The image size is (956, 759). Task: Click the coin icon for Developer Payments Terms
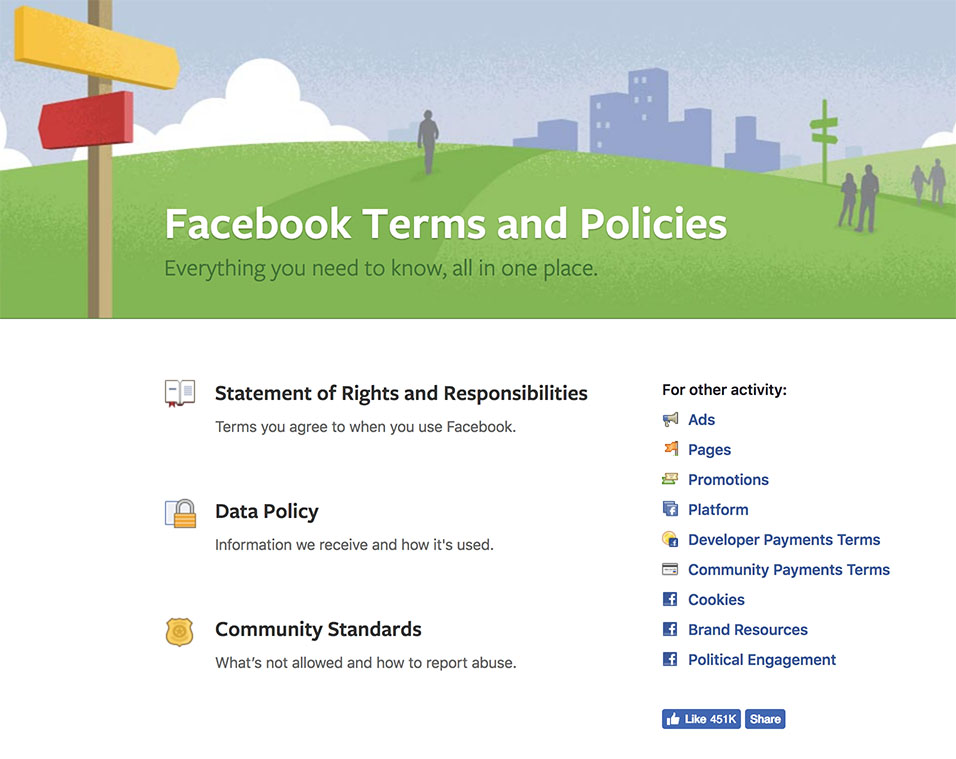pyautogui.click(x=670, y=539)
